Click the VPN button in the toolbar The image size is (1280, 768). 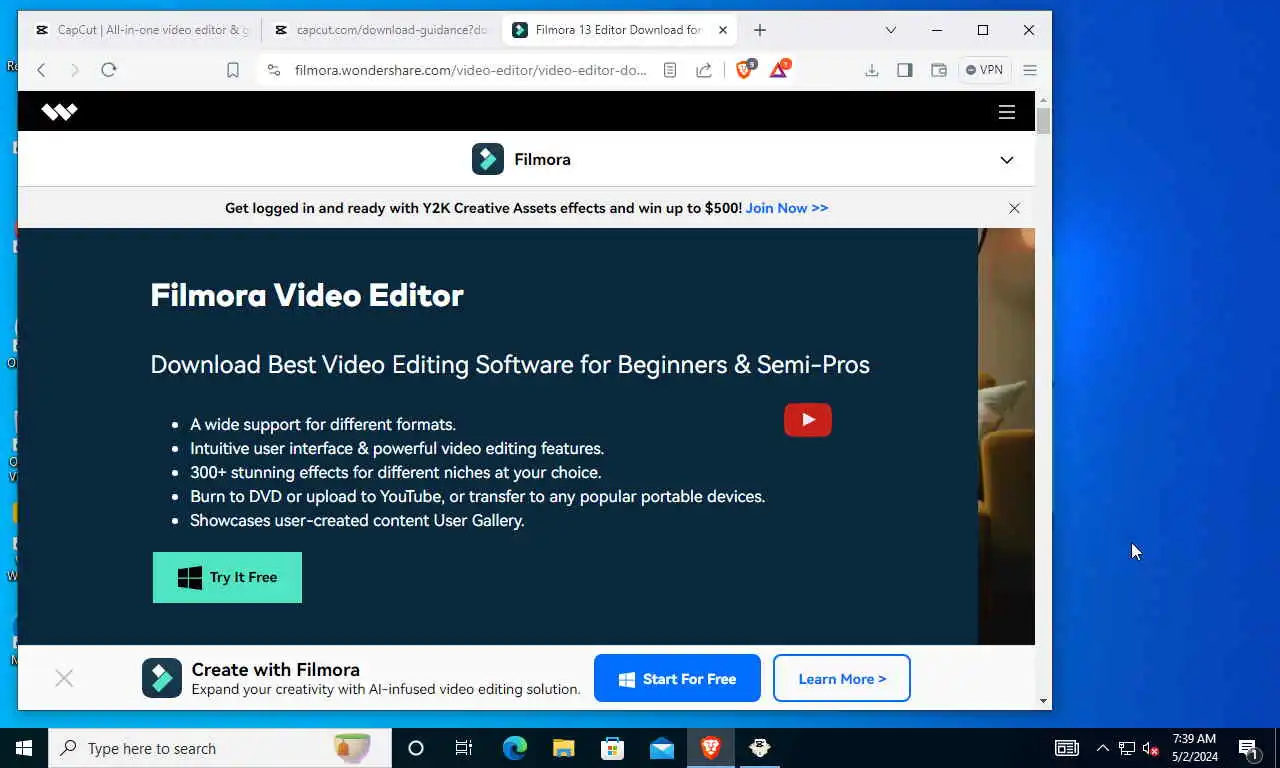[x=984, y=70]
